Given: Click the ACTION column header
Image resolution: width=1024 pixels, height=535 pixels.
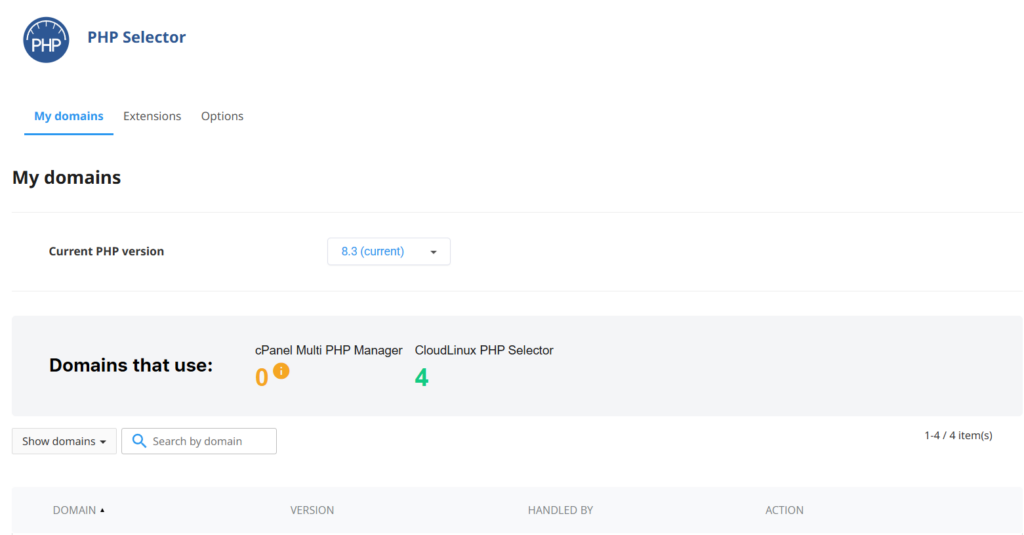Looking at the screenshot, I should [x=784, y=510].
